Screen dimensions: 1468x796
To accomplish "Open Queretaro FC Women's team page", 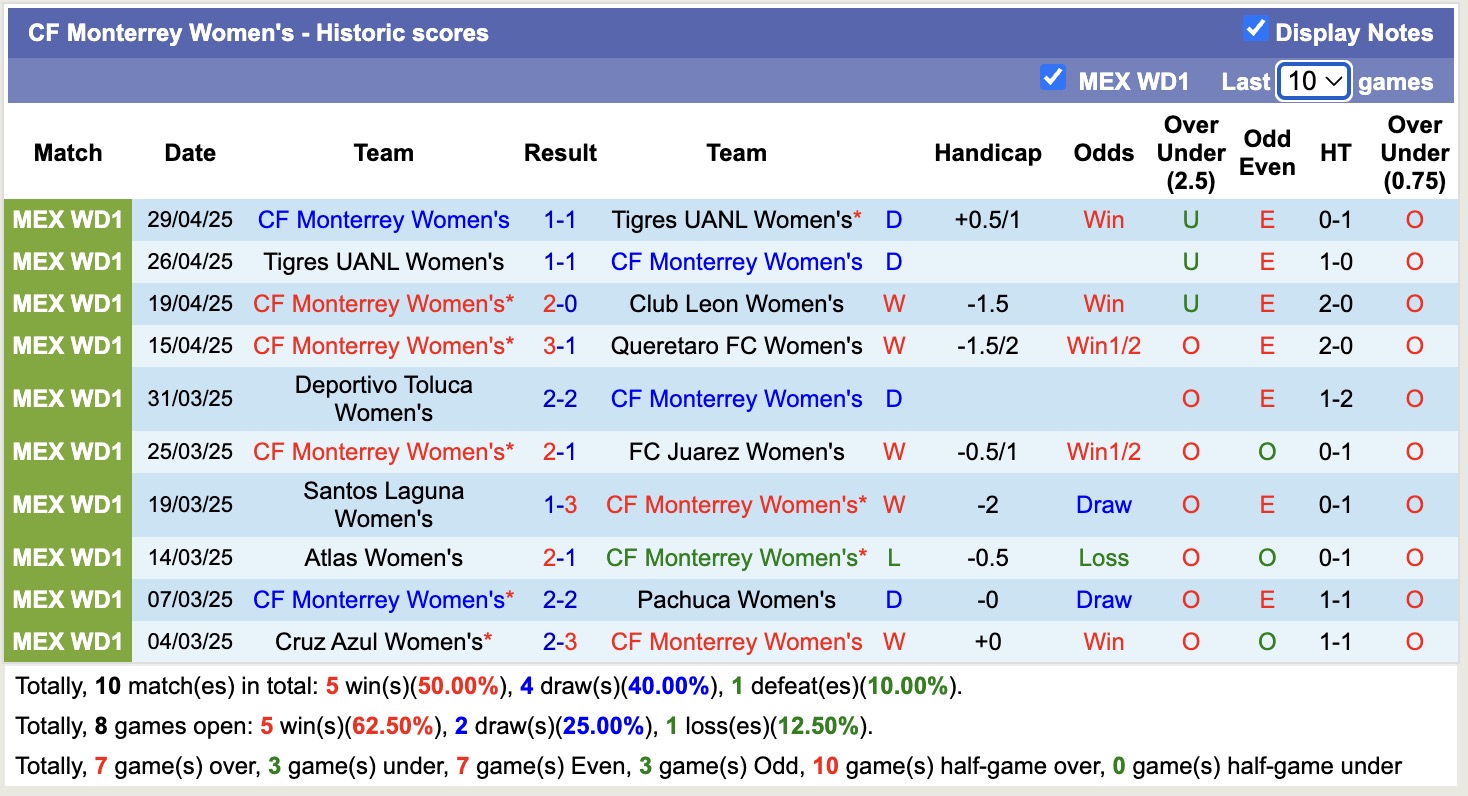I will (736, 346).
